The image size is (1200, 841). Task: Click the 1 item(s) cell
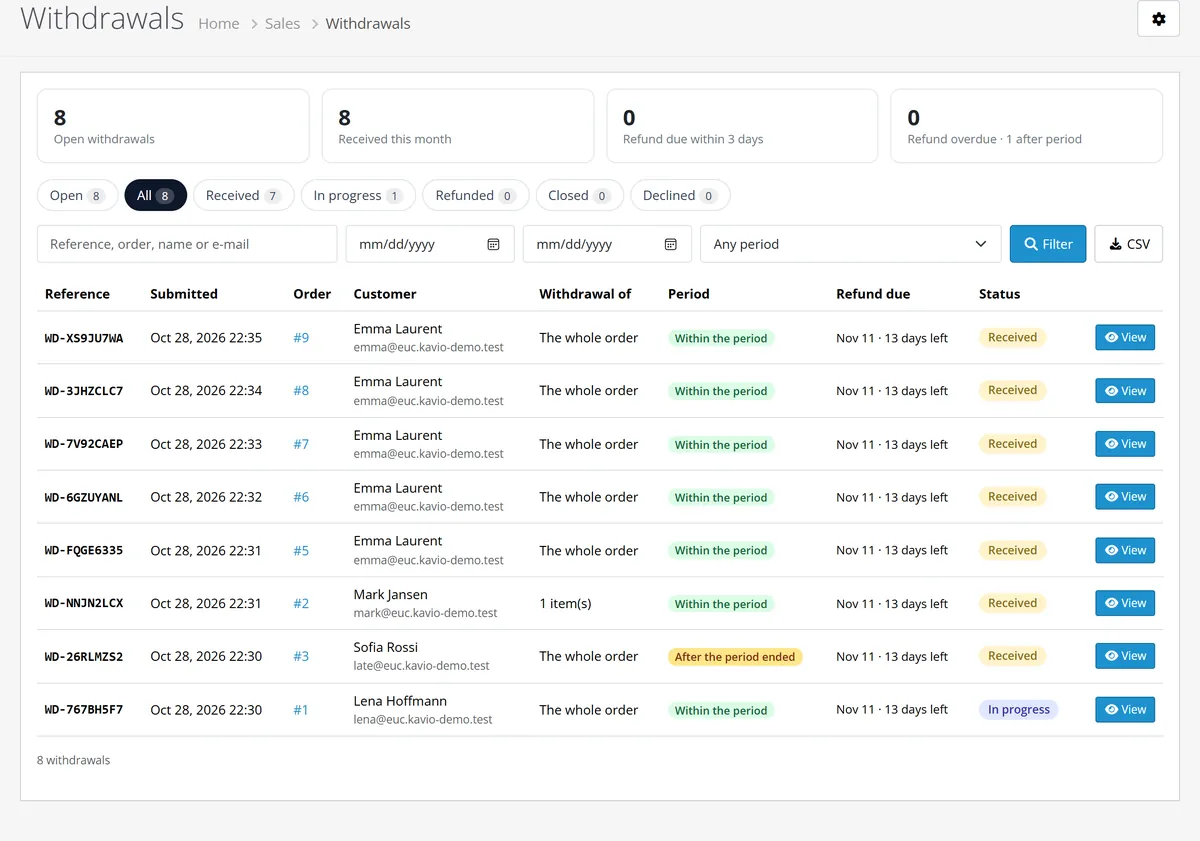pyautogui.click(x=565, y=604)
